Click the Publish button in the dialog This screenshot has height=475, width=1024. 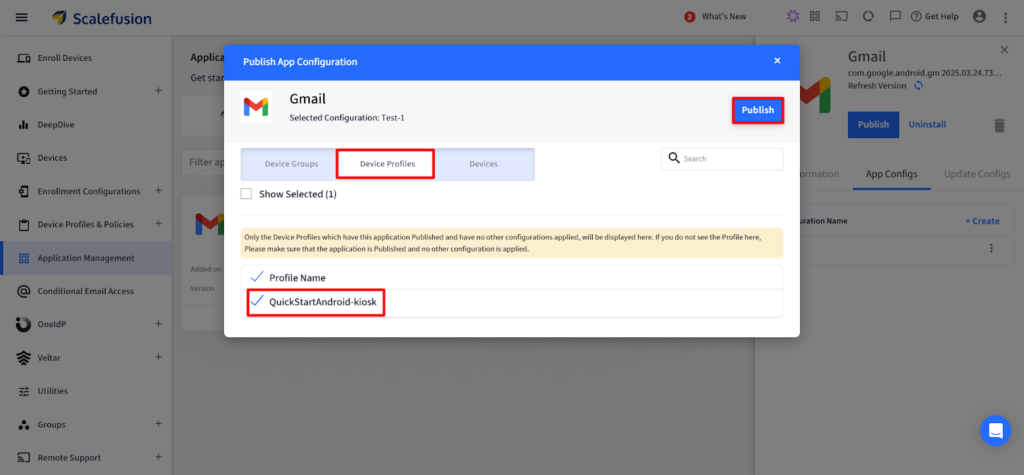click(x=757, y=110)
